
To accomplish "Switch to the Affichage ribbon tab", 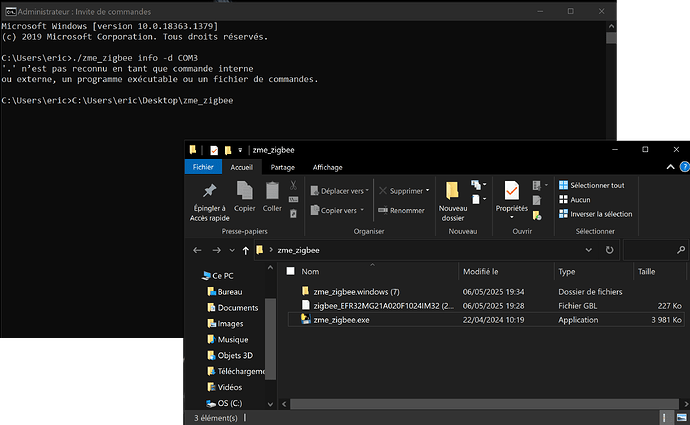I will (327, 167).
